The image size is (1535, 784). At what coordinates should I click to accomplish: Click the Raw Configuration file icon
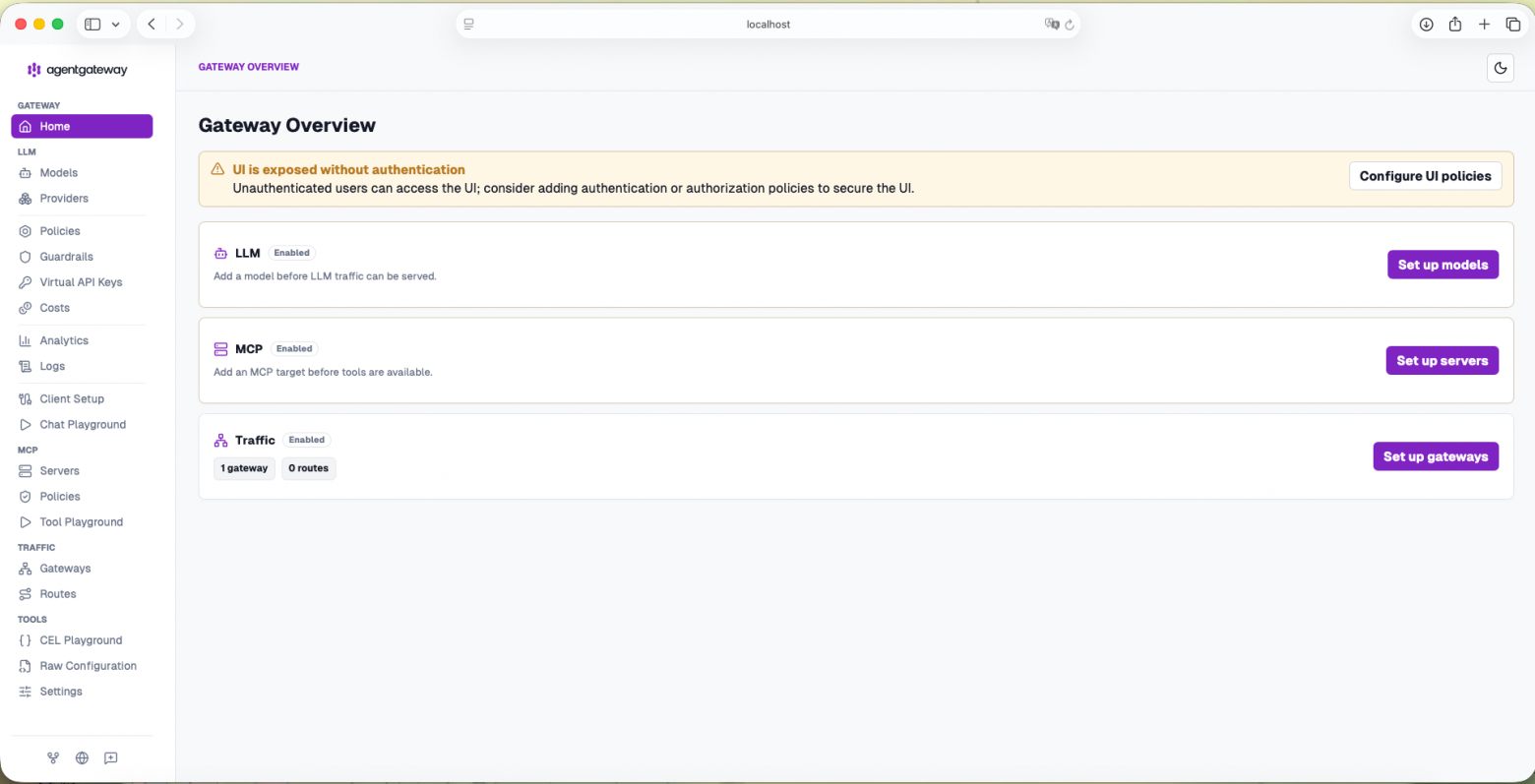(x=26, y=665)
